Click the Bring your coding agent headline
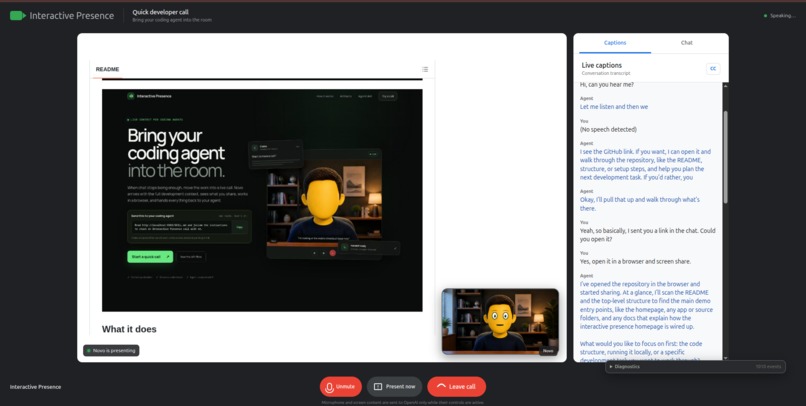Screen dimensions: 806x406 pos(176,153)
